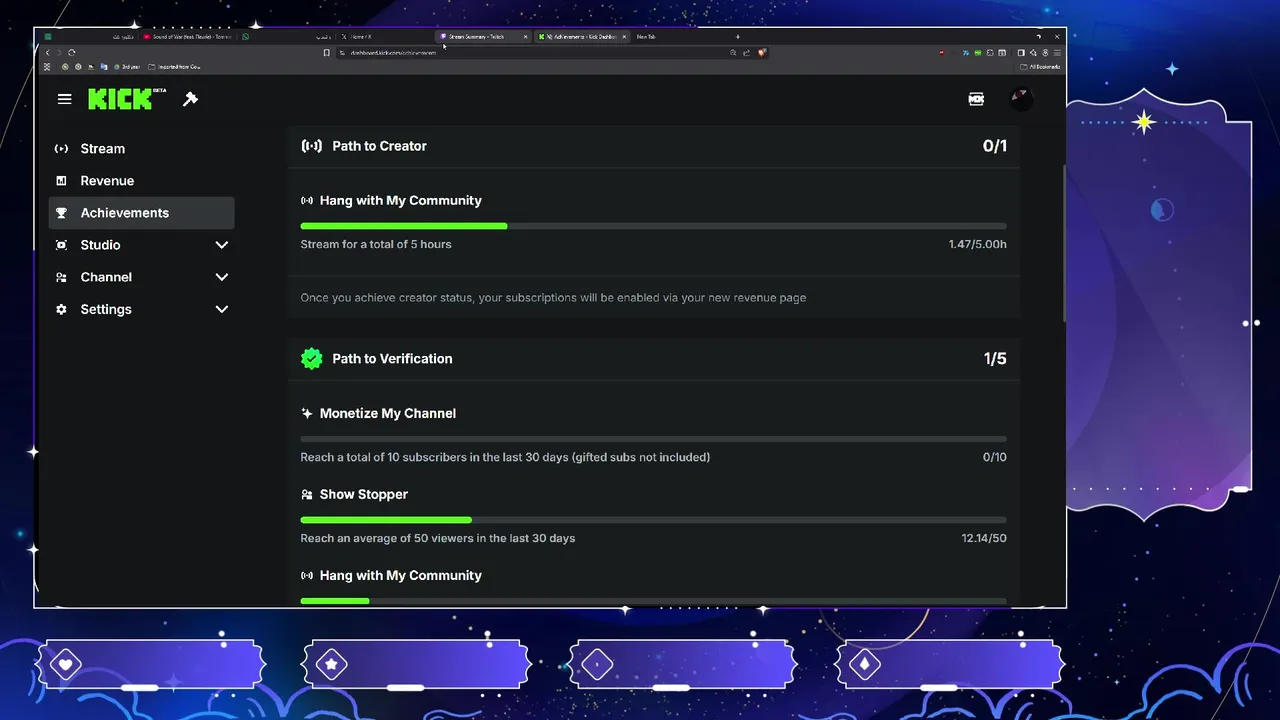This screenshot has height=720, width=1280.
Task: Open a new browser tab with plus
Action: 738,37
